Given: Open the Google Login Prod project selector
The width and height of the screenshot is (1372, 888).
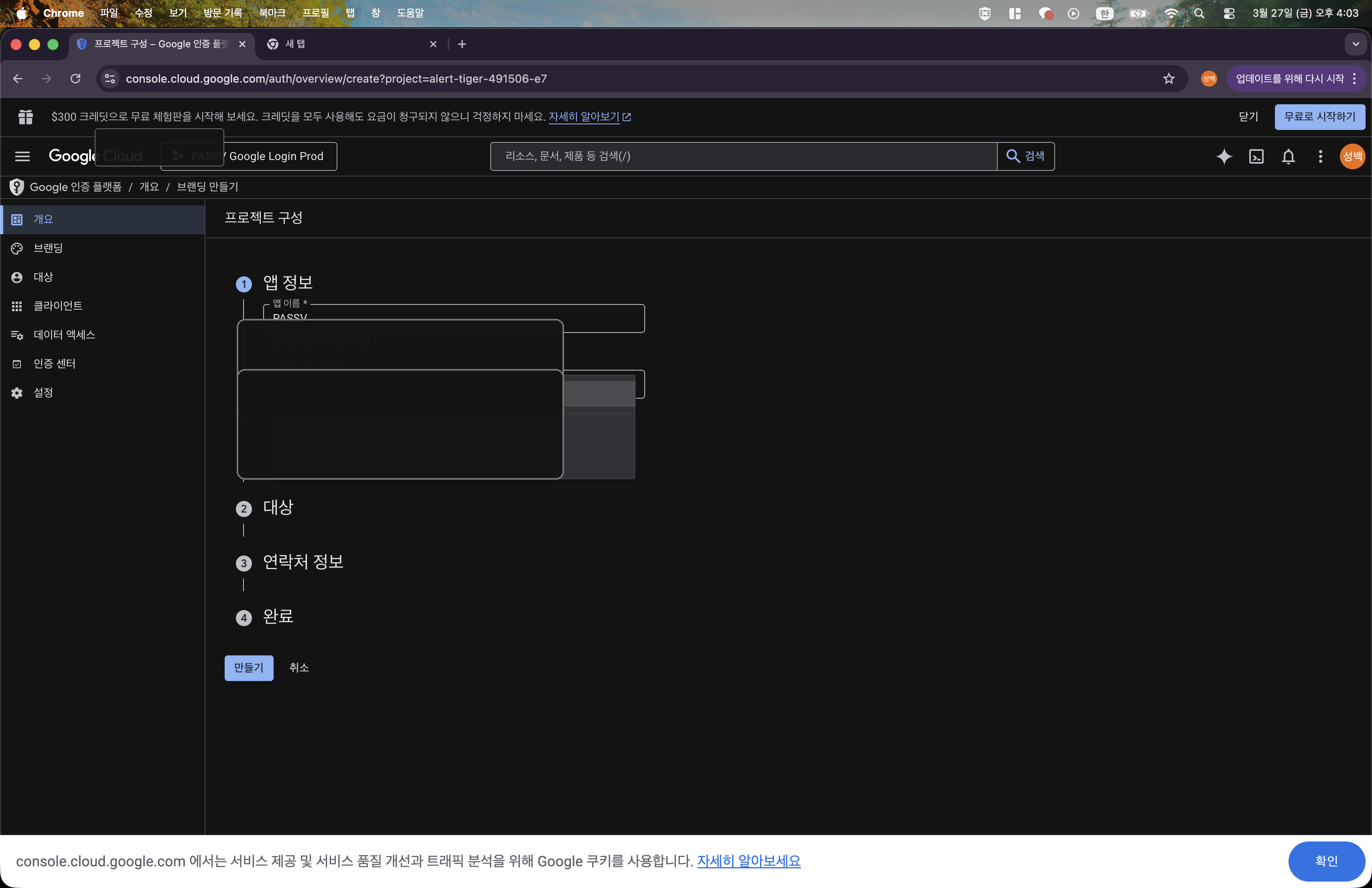Looking at the screenshot, I should (x=276, y=156).
